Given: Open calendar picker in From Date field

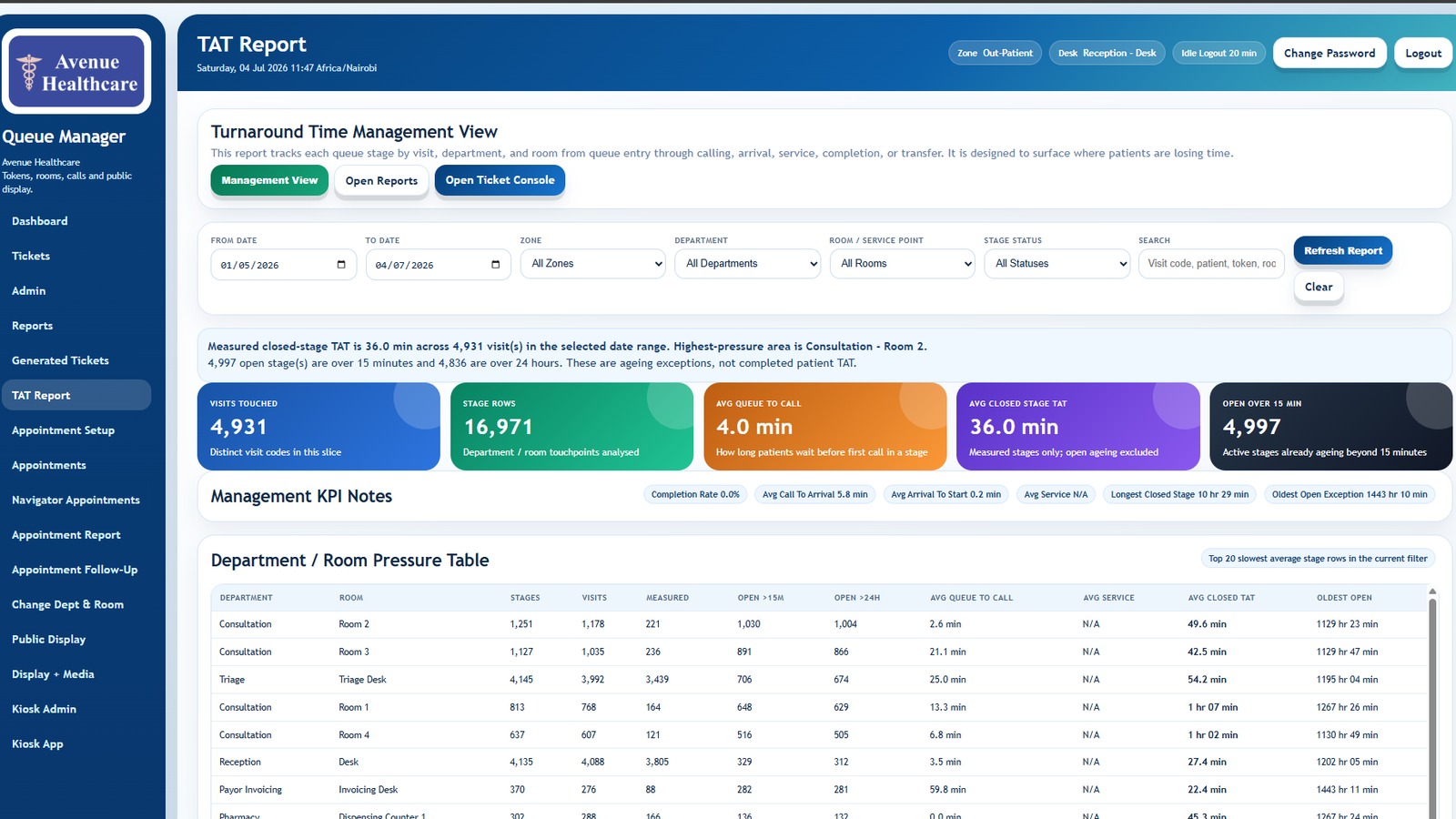Looking at the screenshot, I should point(341,265).
